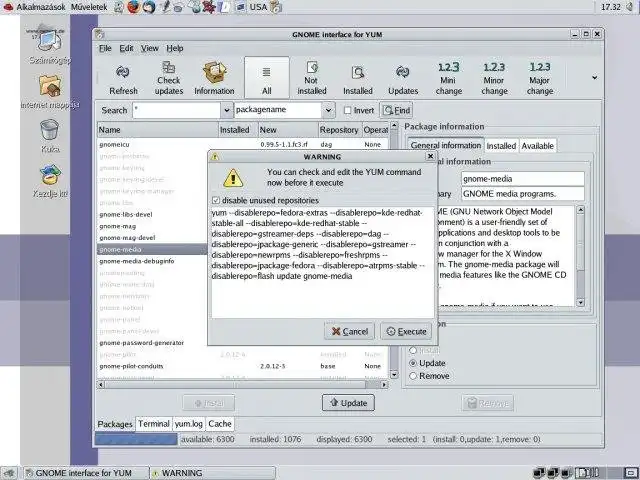Select the gnome-pilot-conduits package row
The height and width of the screenshot is (480, 640).
pos(242,366)
